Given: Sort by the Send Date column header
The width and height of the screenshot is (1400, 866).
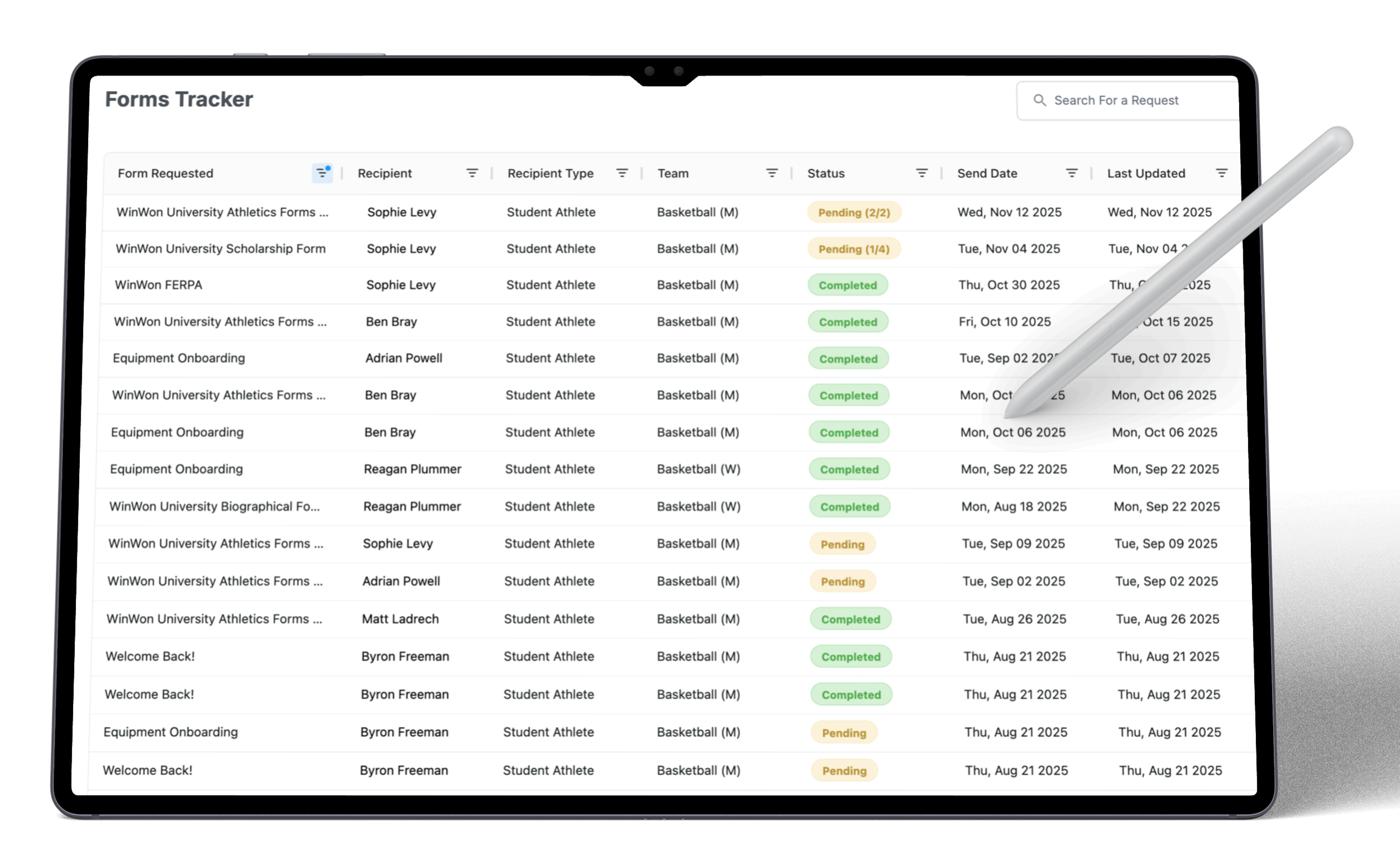Looking at the screenshot, I should (x=987, y=173).
